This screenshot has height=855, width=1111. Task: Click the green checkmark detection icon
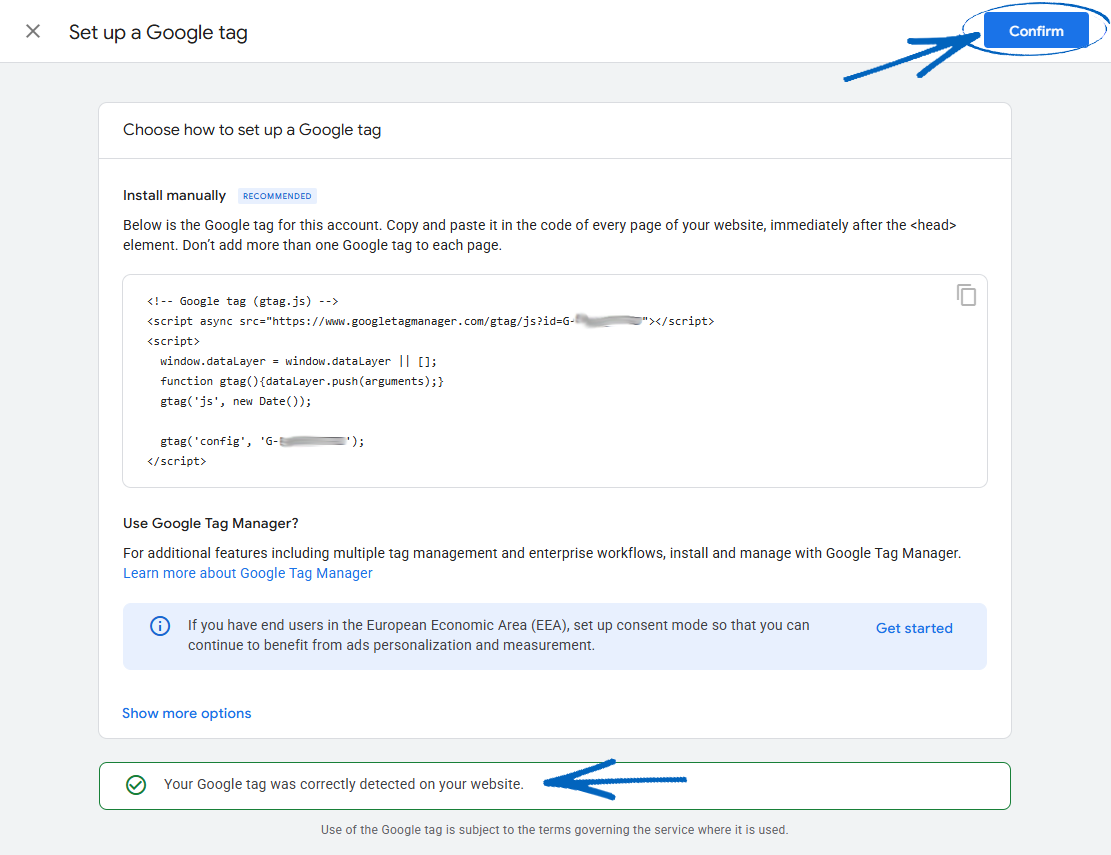(136, 785)
